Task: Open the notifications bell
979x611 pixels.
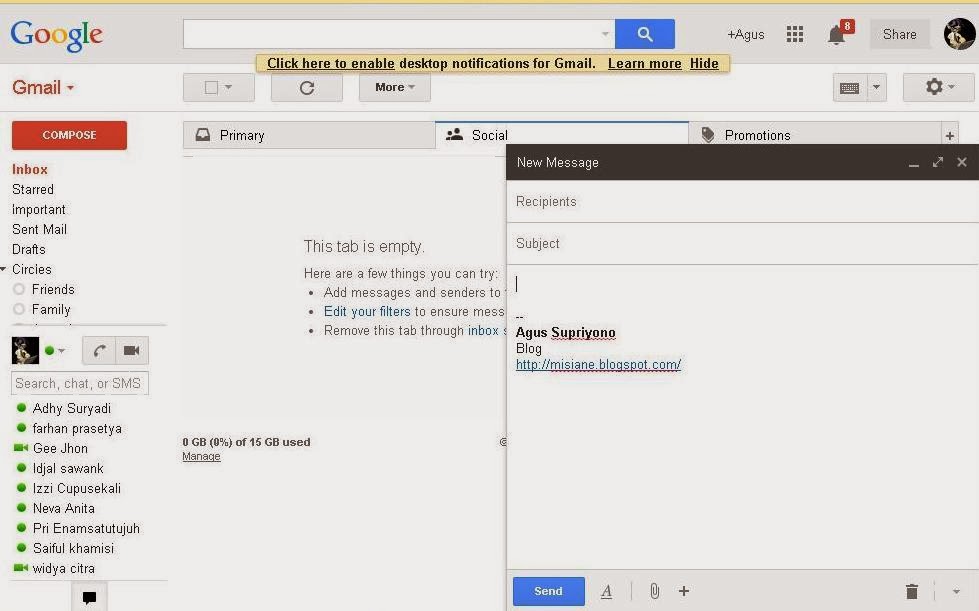Action: click(x=836, y=33)
